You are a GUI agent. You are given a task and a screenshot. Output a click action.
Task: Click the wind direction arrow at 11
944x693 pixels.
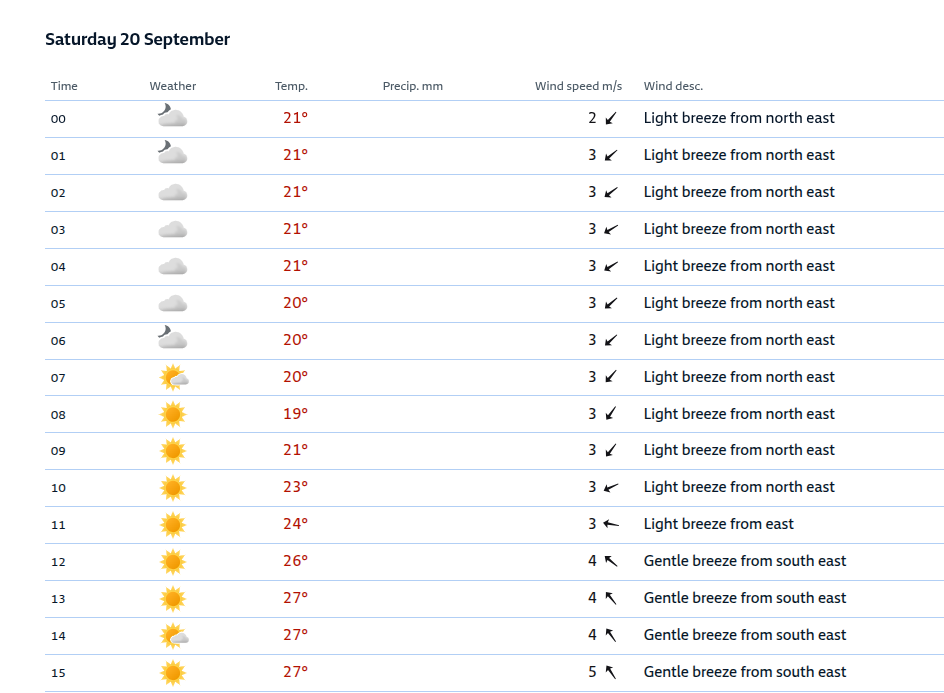point(611,524)
